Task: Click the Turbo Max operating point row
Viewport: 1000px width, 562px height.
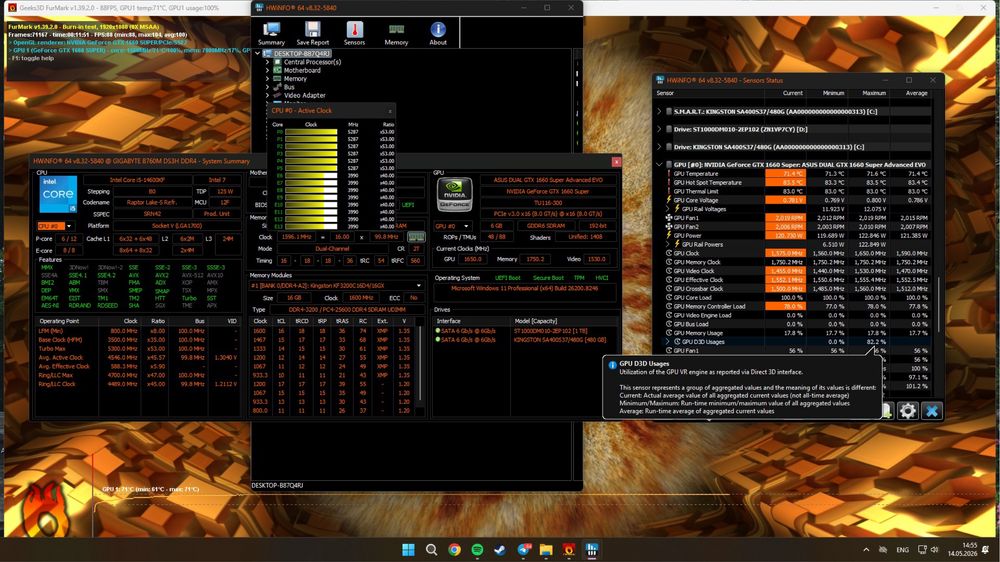Action: (138, 348)
